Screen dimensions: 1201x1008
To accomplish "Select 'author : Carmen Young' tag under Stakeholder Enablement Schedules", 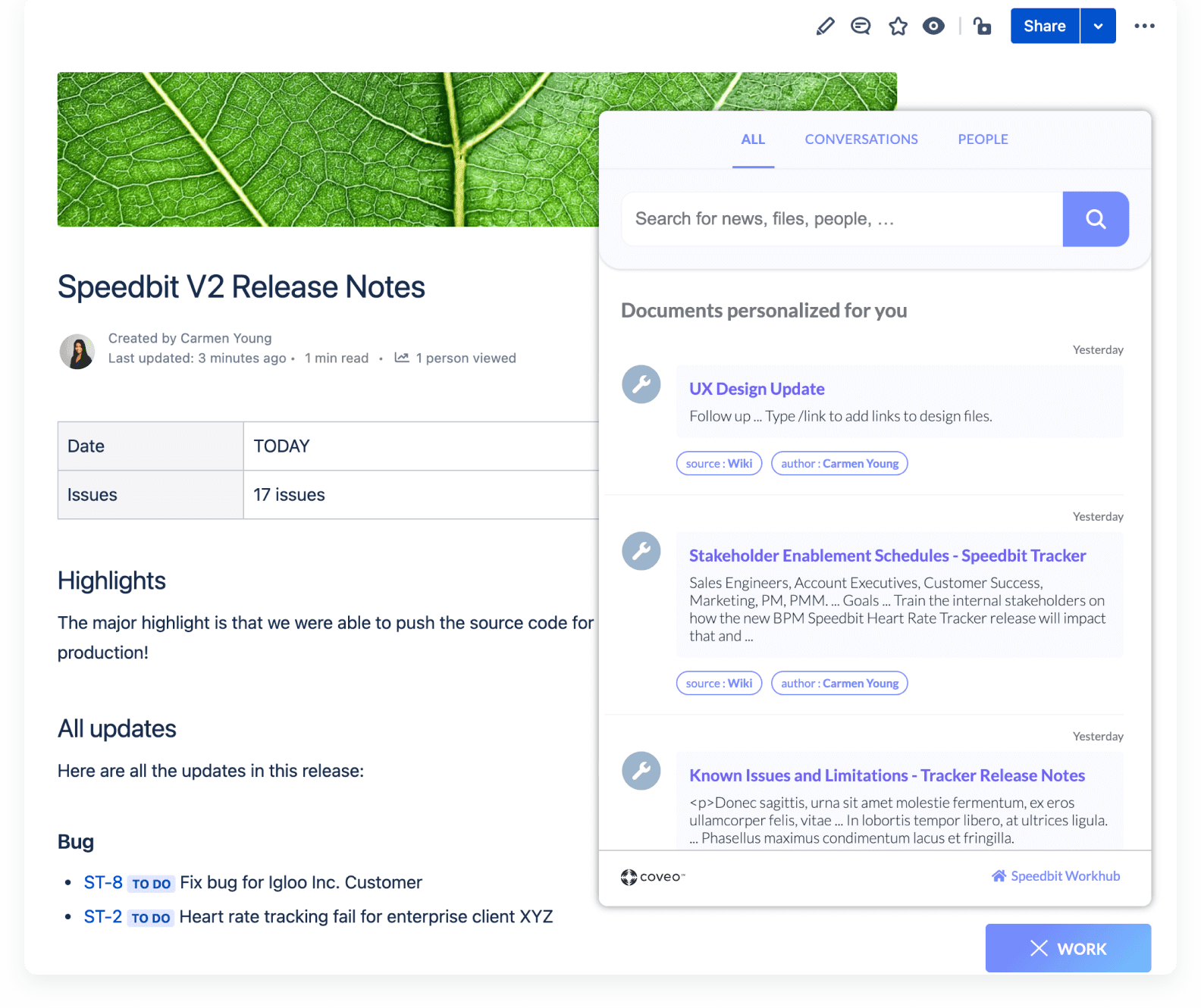I will pos(839,683).
